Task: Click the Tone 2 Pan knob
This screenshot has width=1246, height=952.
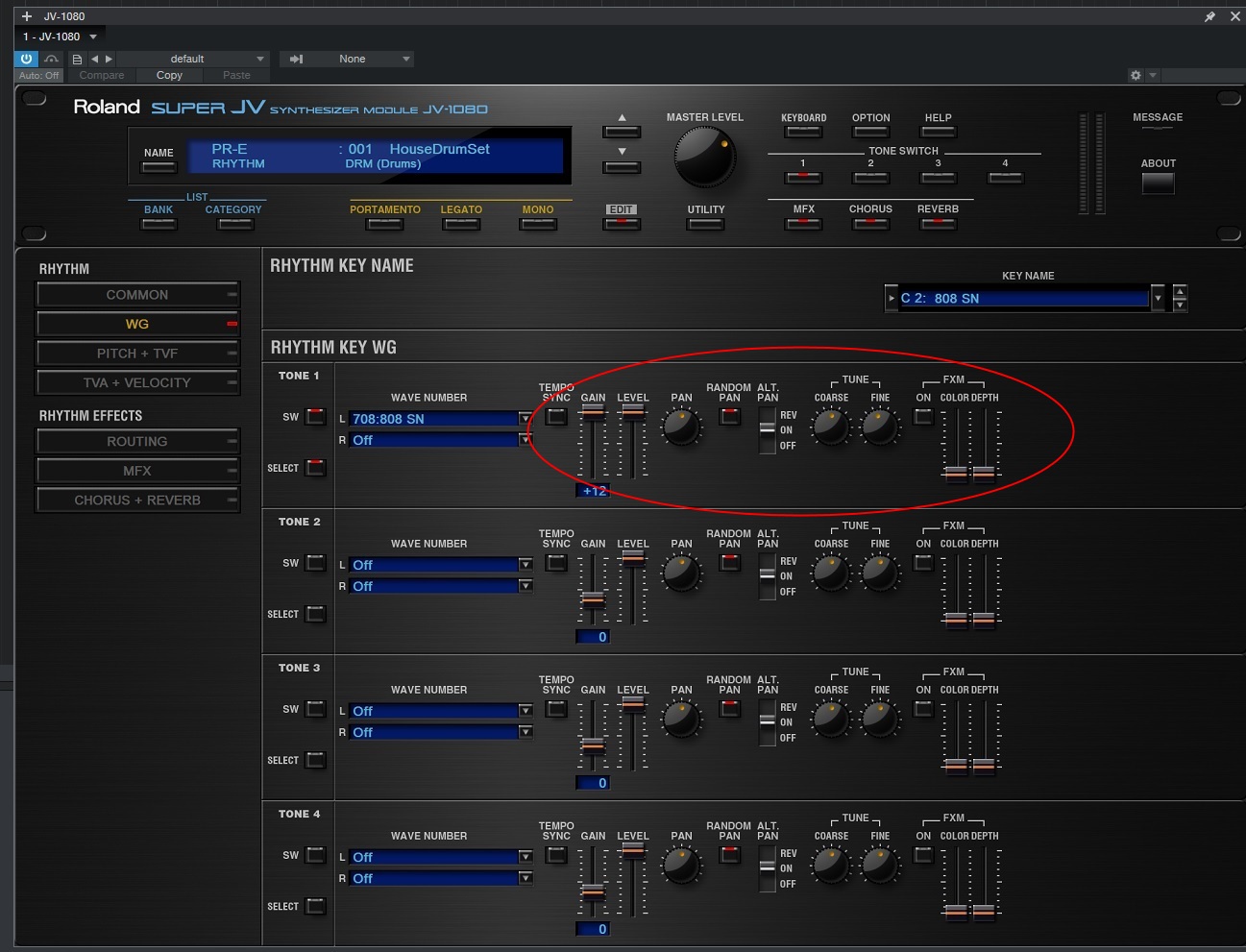Action: click(681, 573)
